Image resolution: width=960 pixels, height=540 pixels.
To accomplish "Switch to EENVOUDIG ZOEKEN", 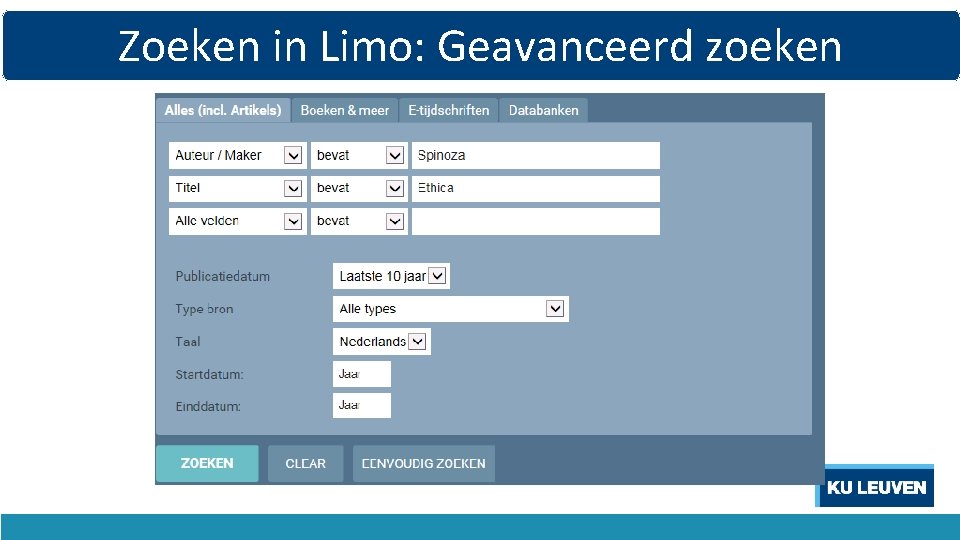I will (424, 463).
